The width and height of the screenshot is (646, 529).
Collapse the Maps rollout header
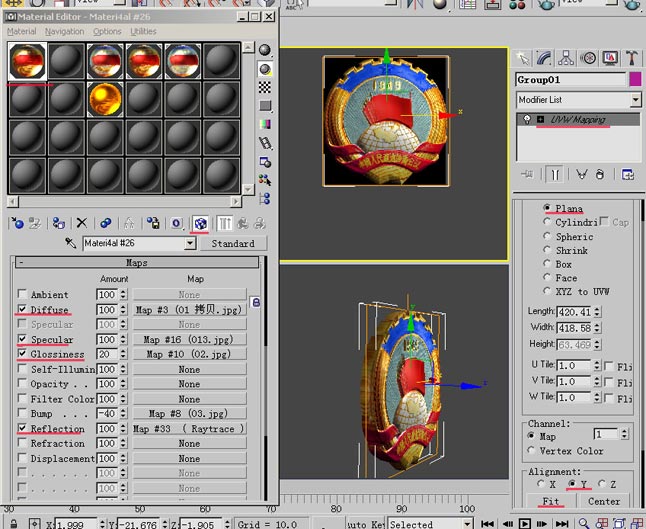point(137,263)
